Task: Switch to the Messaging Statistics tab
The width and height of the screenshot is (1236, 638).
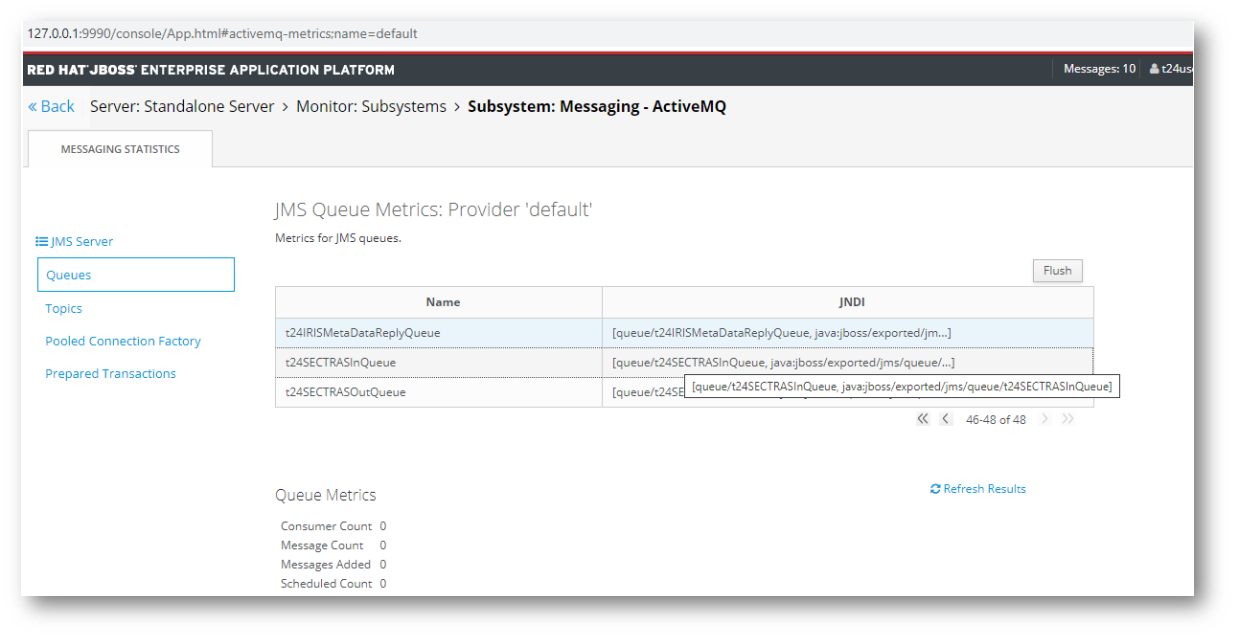Action: click(x=120, y=149)
